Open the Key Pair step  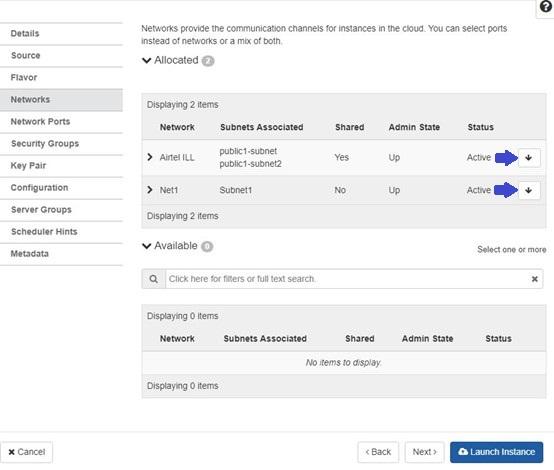[61, 166]
